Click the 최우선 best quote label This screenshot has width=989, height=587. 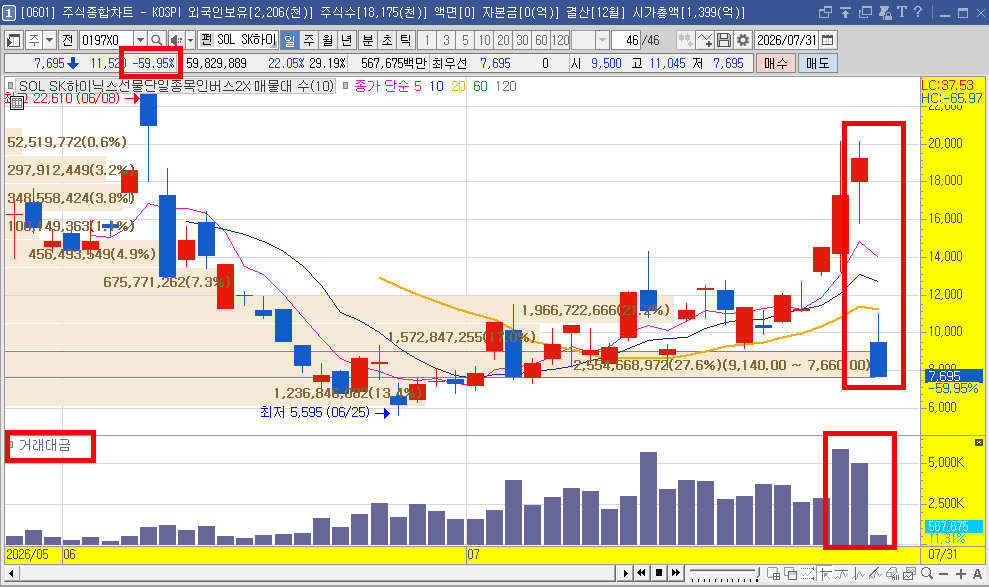click(450, 63)
